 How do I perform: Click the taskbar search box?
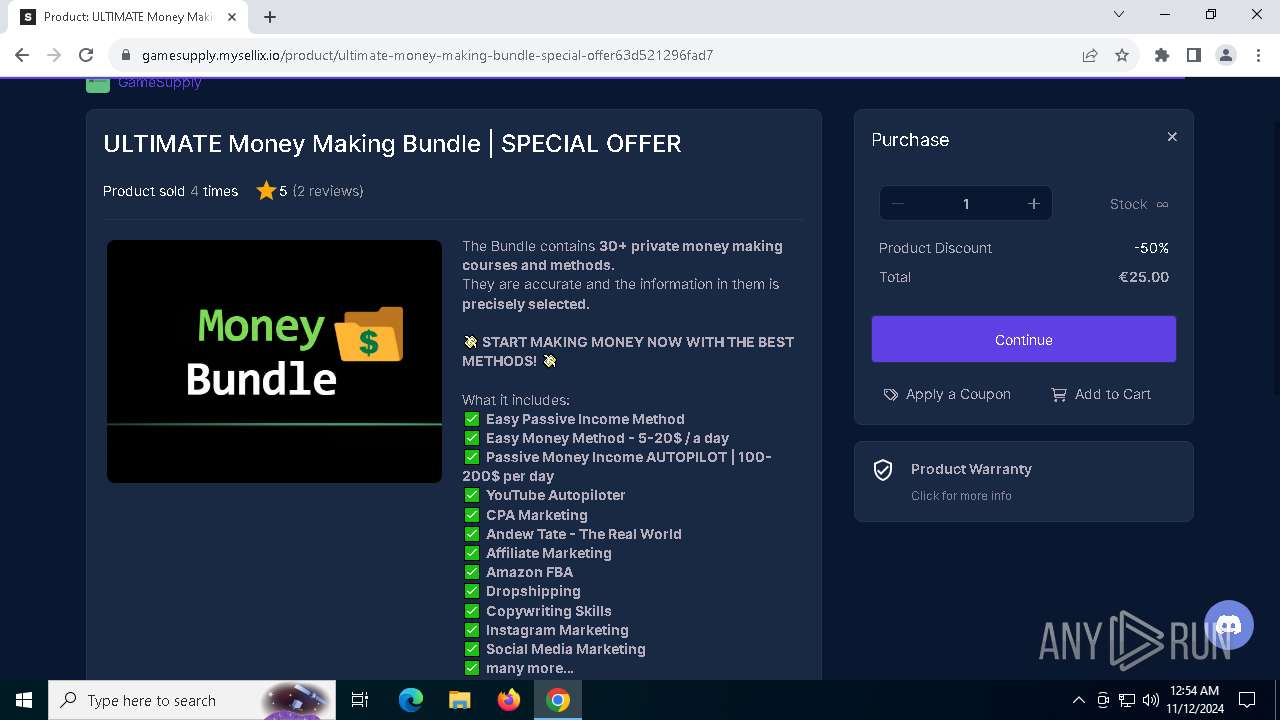coord(191,700)
